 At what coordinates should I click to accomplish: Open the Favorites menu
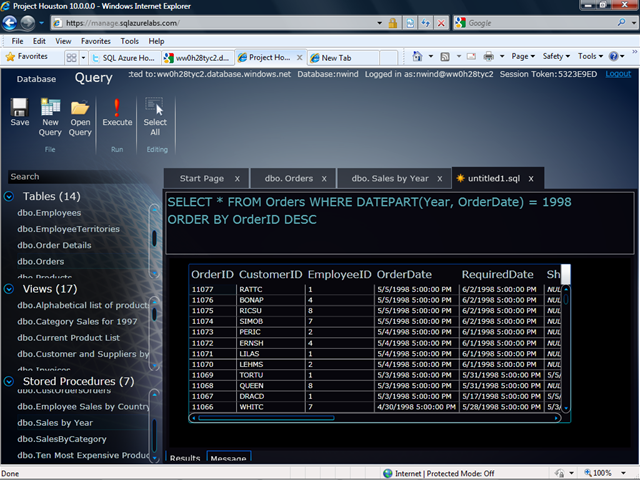(x=96, y=41)
